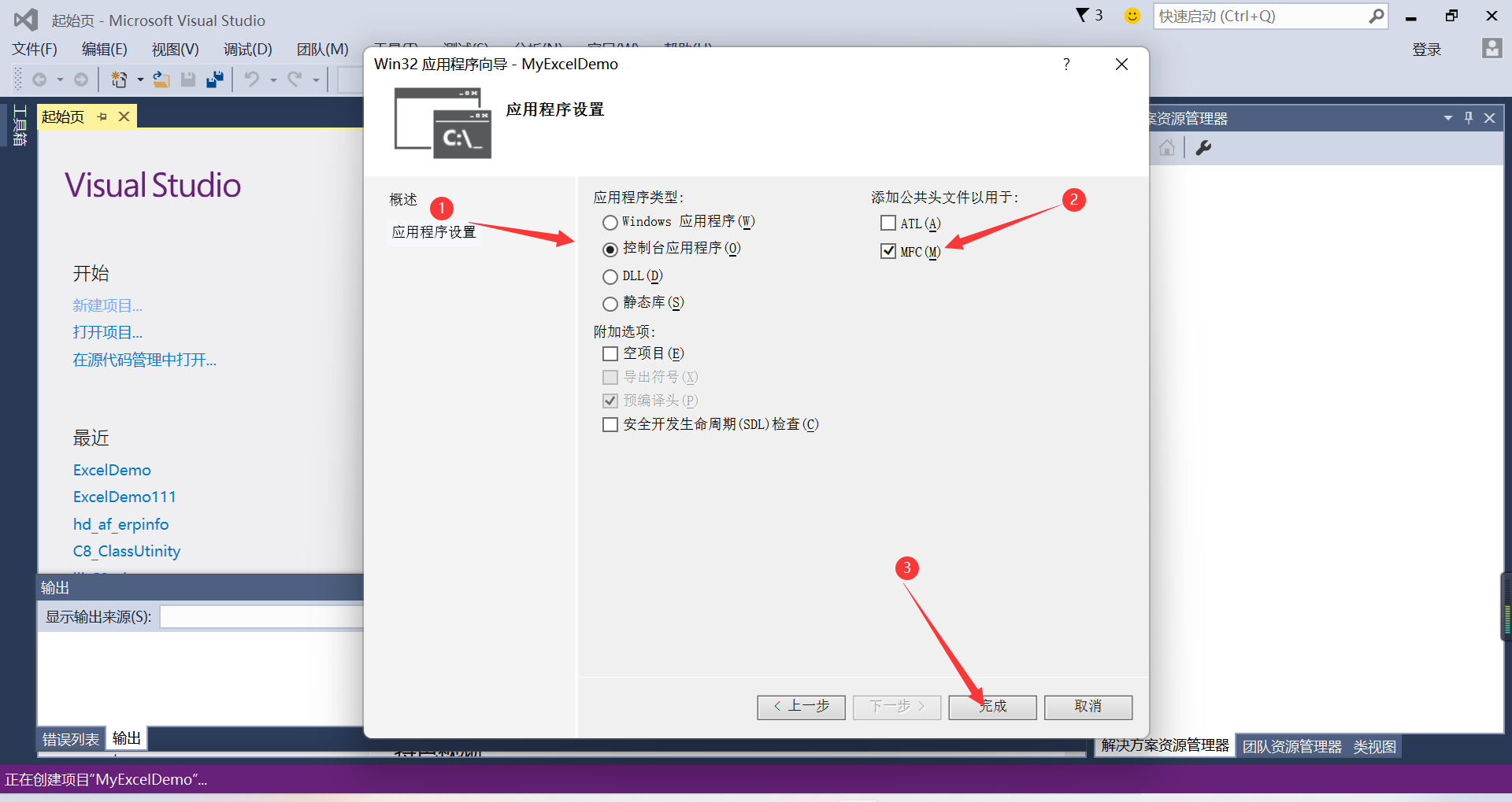Open the Solution Explorer window options dropdown
Viewport: 1512px width, 802px height.
[1447, 118]
